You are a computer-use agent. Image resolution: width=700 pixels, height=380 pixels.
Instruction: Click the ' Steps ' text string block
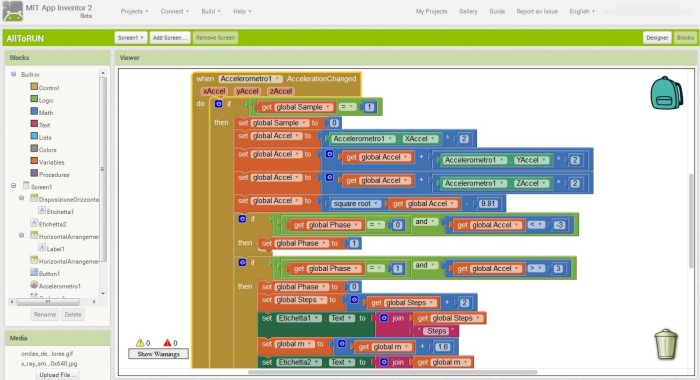[437, 331]
